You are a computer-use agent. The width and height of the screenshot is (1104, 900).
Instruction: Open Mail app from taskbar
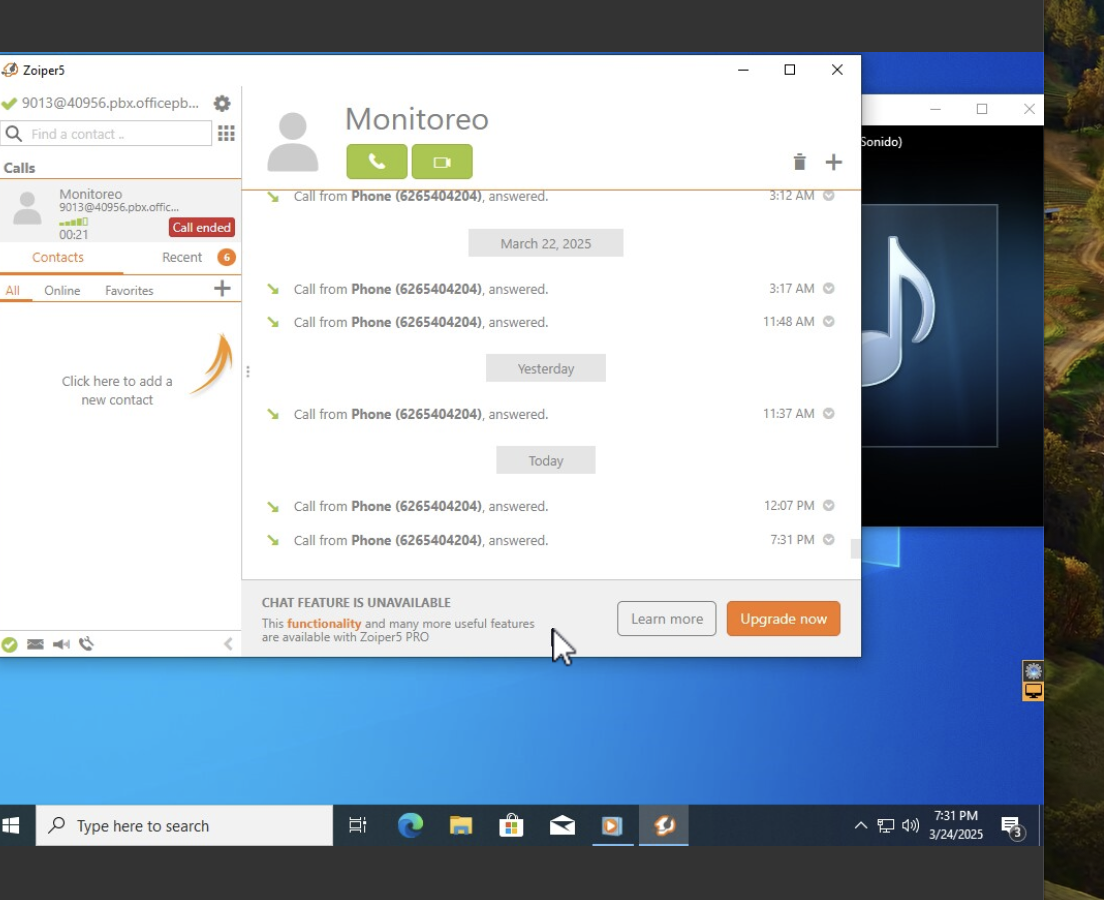(x=562, y=825)
